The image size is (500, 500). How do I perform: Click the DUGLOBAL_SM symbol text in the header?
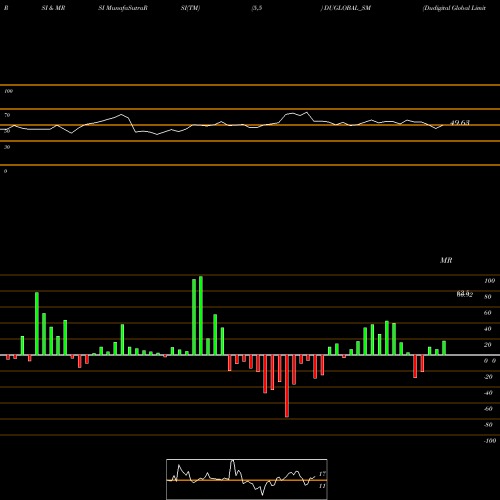coord(347,8)
